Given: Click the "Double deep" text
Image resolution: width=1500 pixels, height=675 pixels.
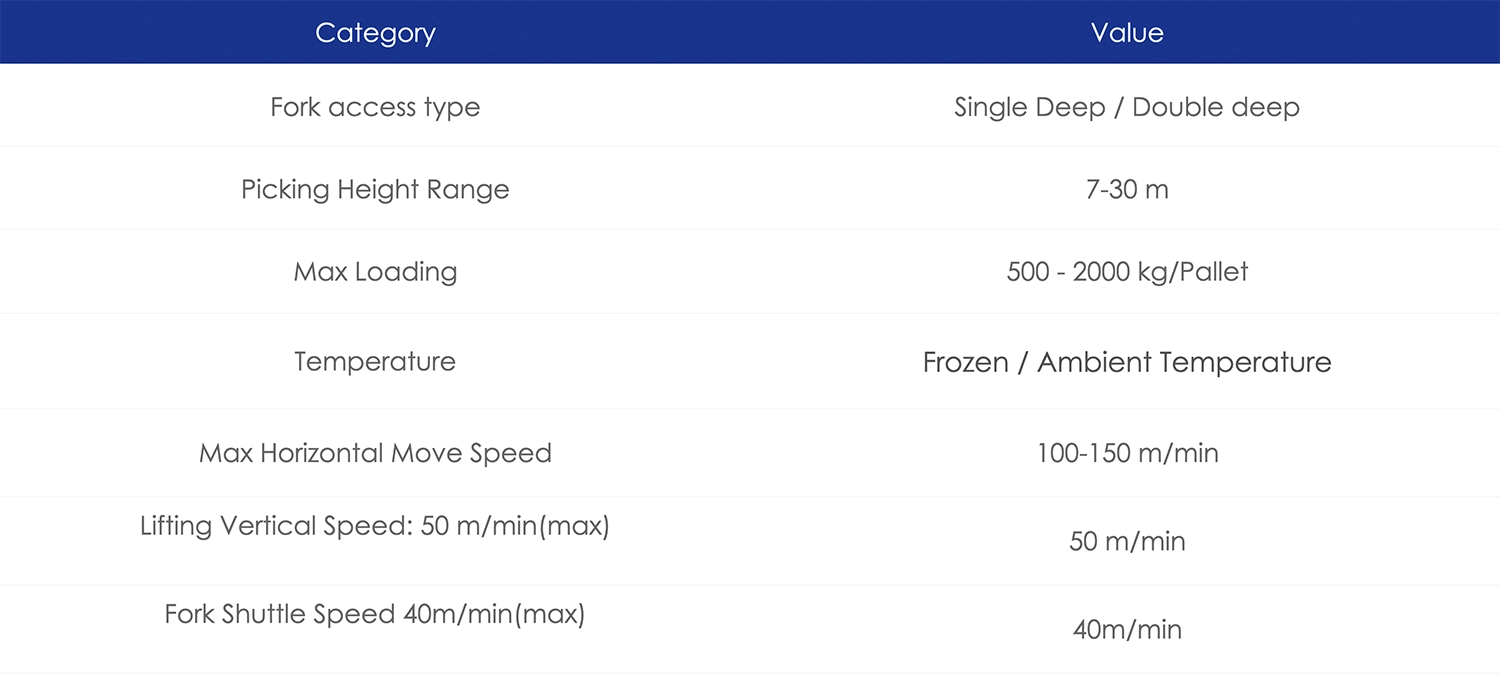Looking at the screenshot, I should tap(1216, 107).
